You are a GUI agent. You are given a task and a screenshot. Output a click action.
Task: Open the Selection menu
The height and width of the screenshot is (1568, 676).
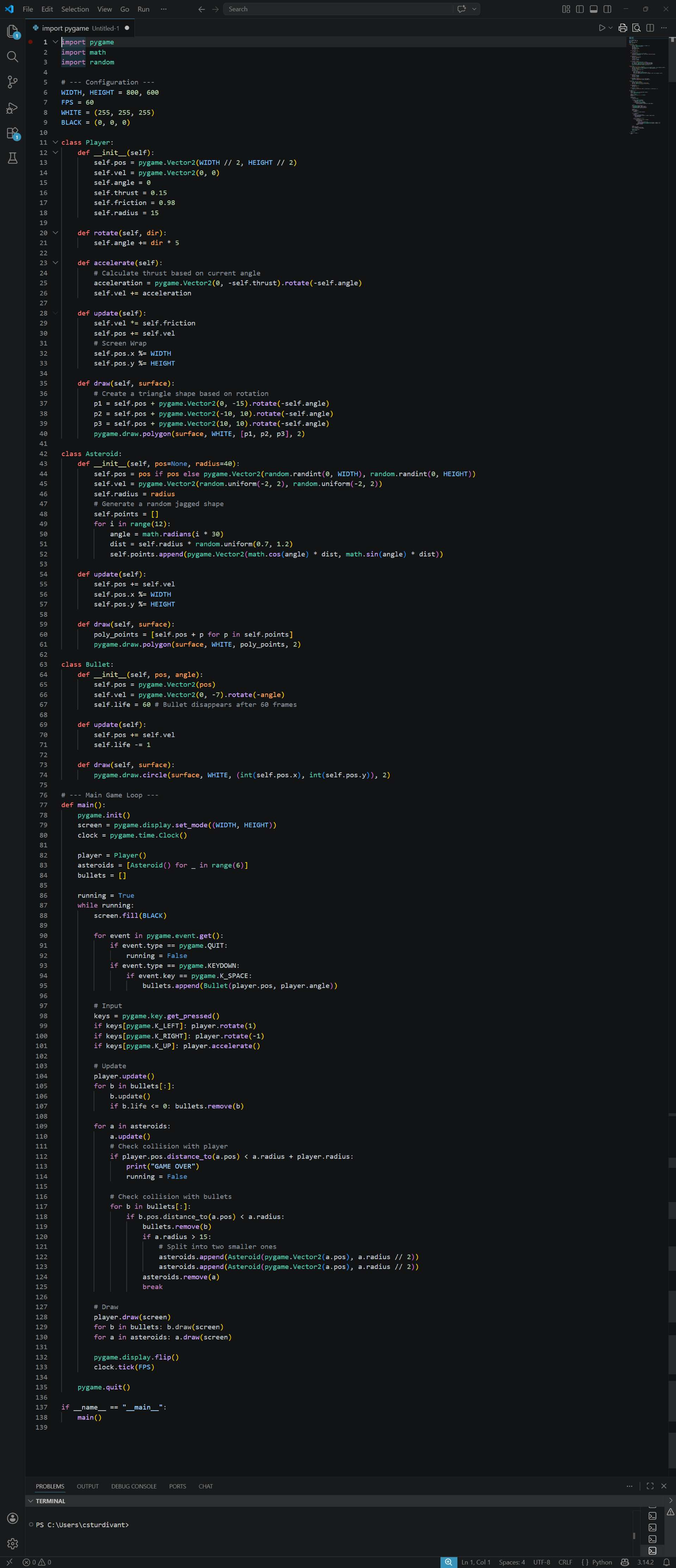(75, 9)
